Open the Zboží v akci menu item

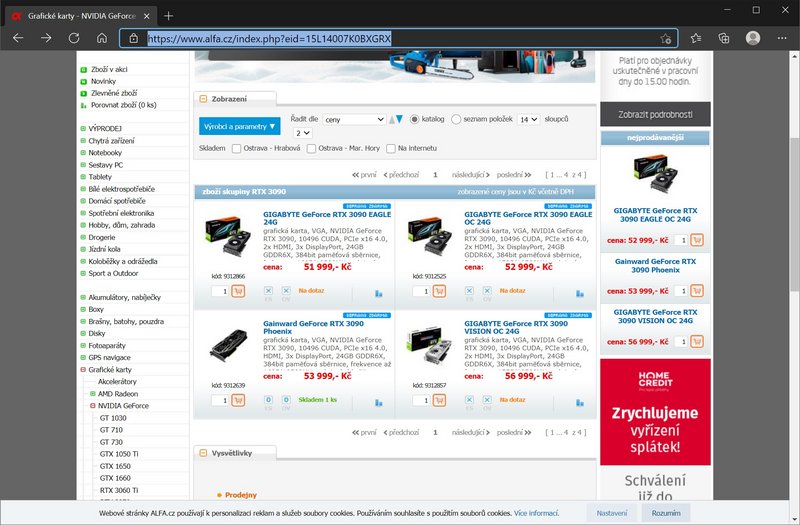109,69
